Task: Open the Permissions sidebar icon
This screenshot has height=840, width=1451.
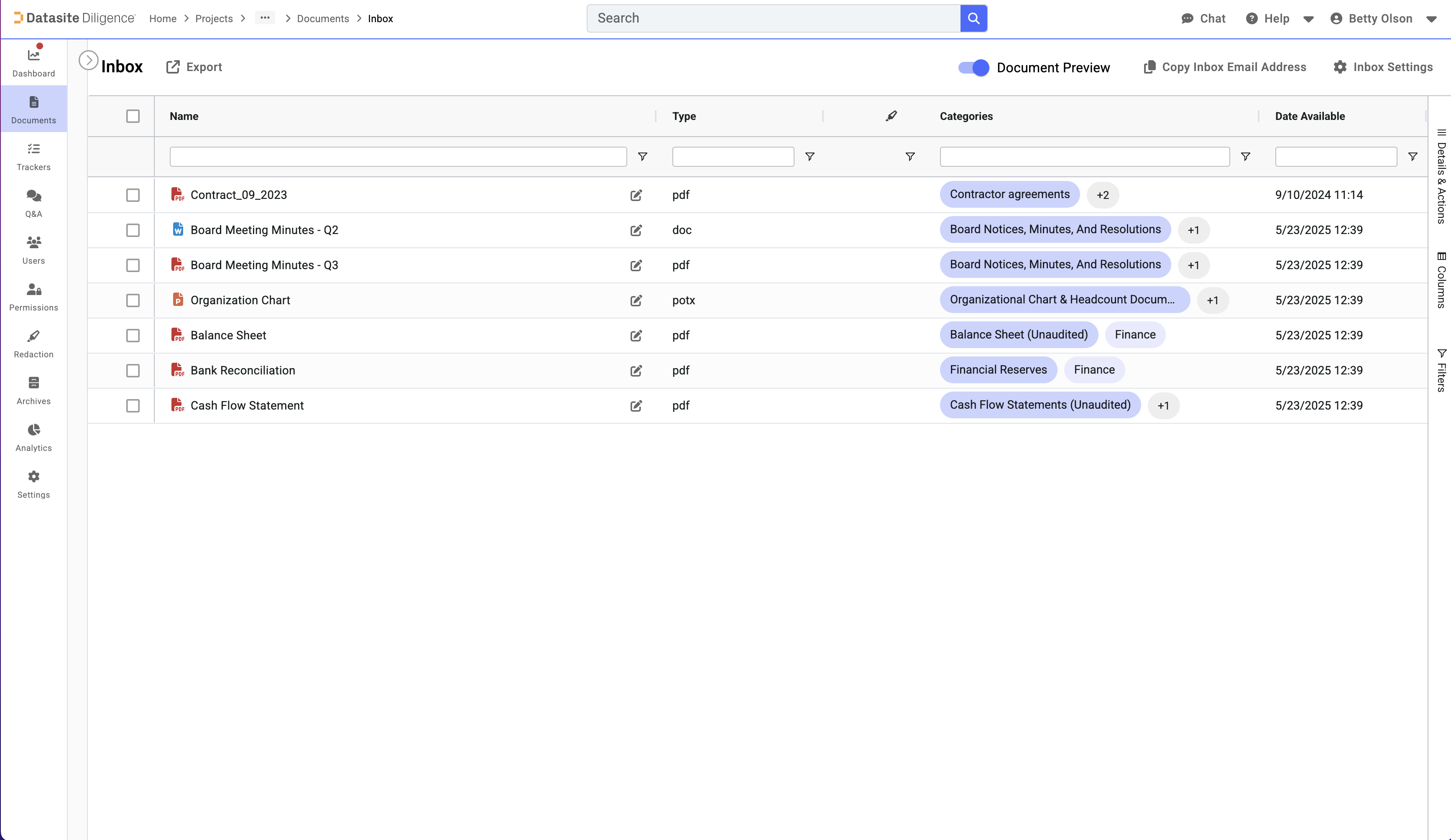Action: pos(33,297)
